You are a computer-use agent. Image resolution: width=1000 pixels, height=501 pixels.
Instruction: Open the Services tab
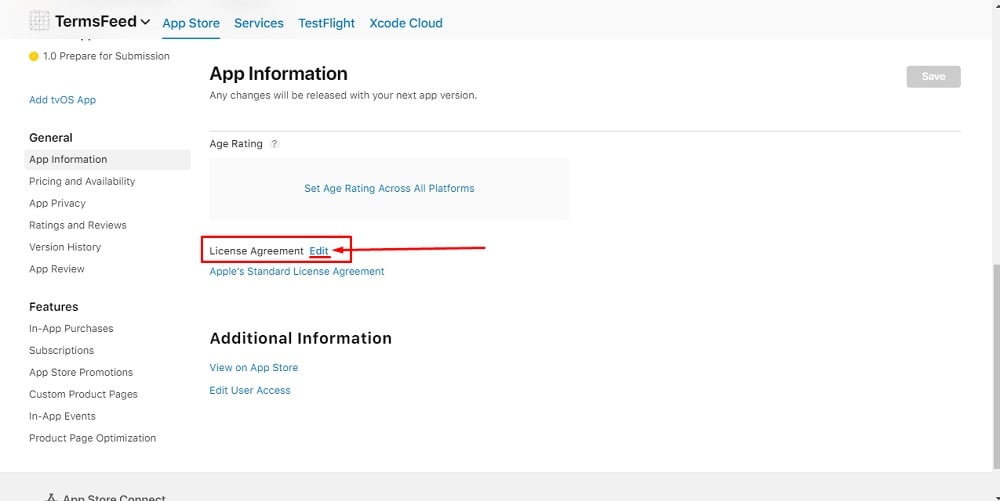[x=258, y=23]
